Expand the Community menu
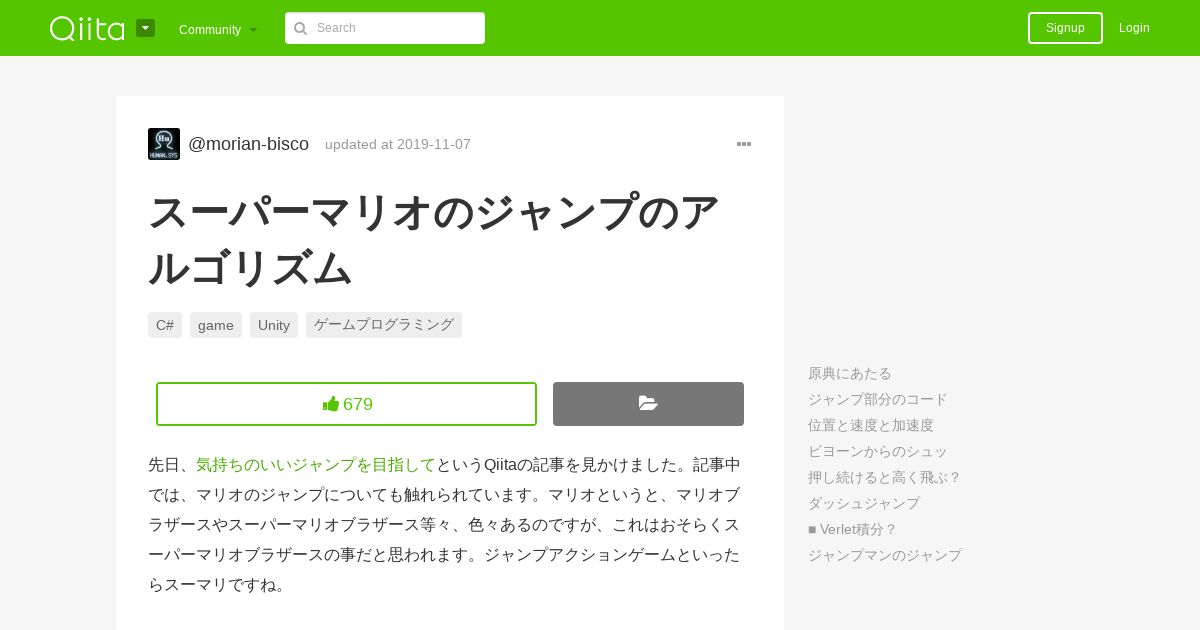The height and width of the screenshot is (630, 1200). (218, 29)
